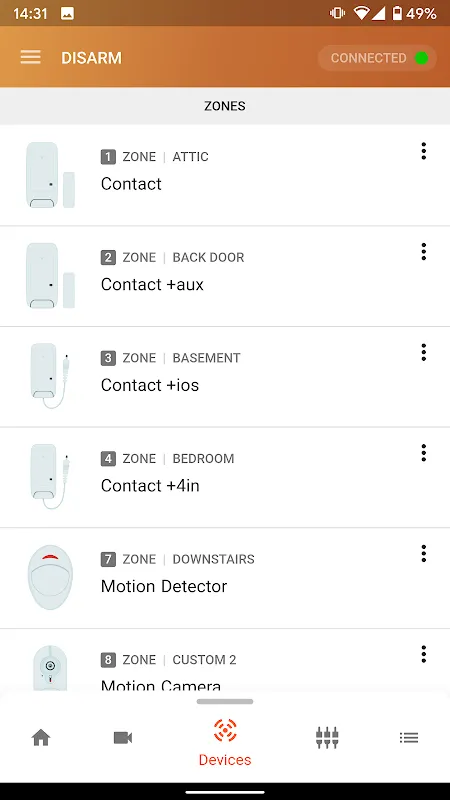Screen dimensions: 450x800
Task: Open the Contact +4in zone entry
Action: [x=225, y=477]
